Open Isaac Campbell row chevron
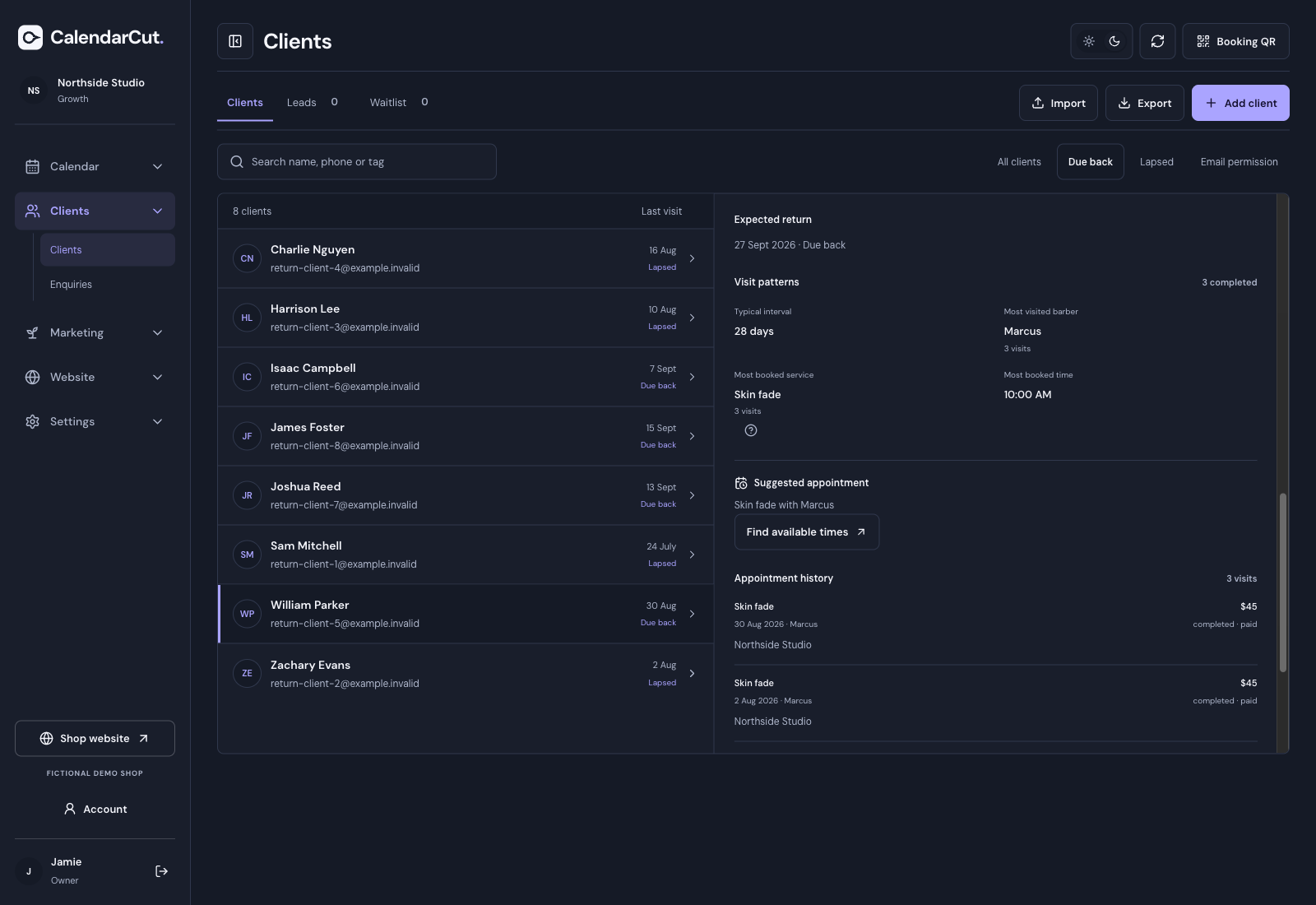 pyautogui.click(x=692, y=377)
